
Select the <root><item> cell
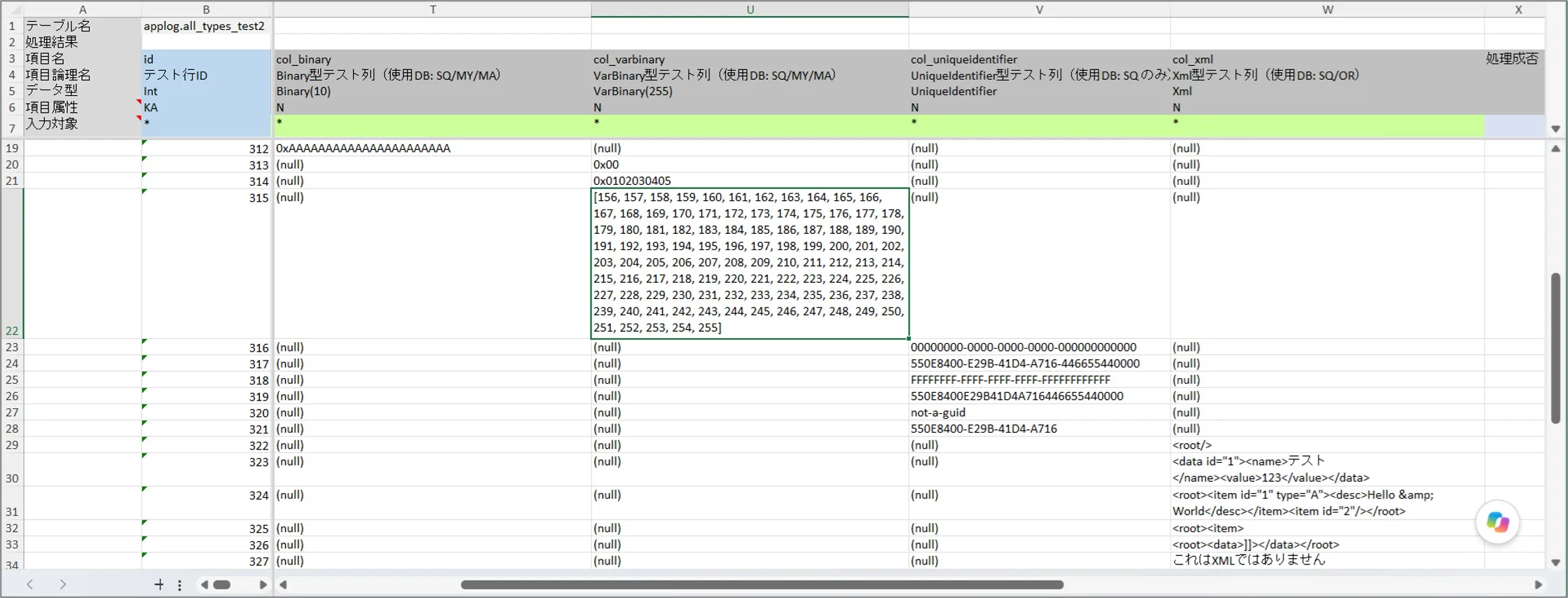click(1327, 528)
